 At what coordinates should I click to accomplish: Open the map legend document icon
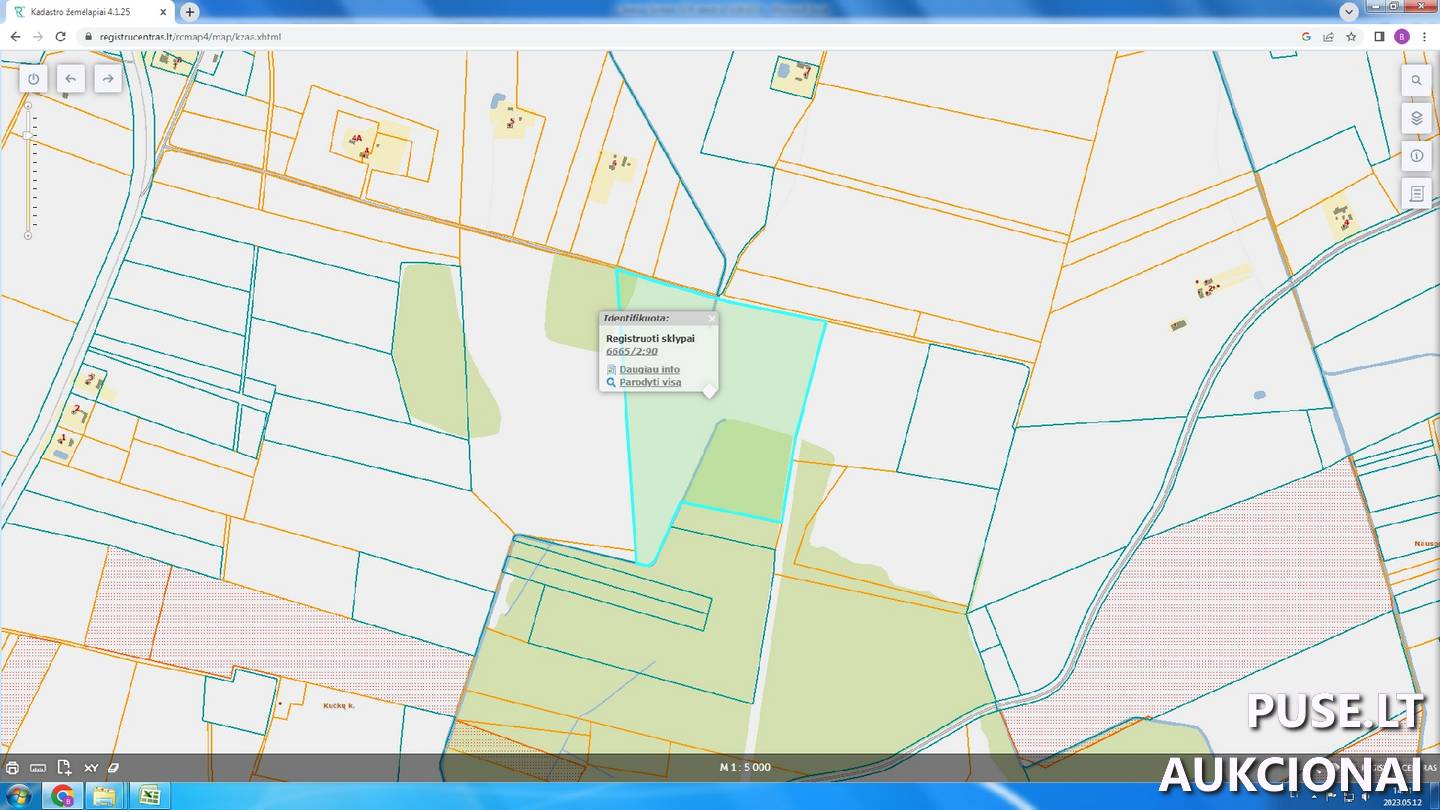[1416, 194]
